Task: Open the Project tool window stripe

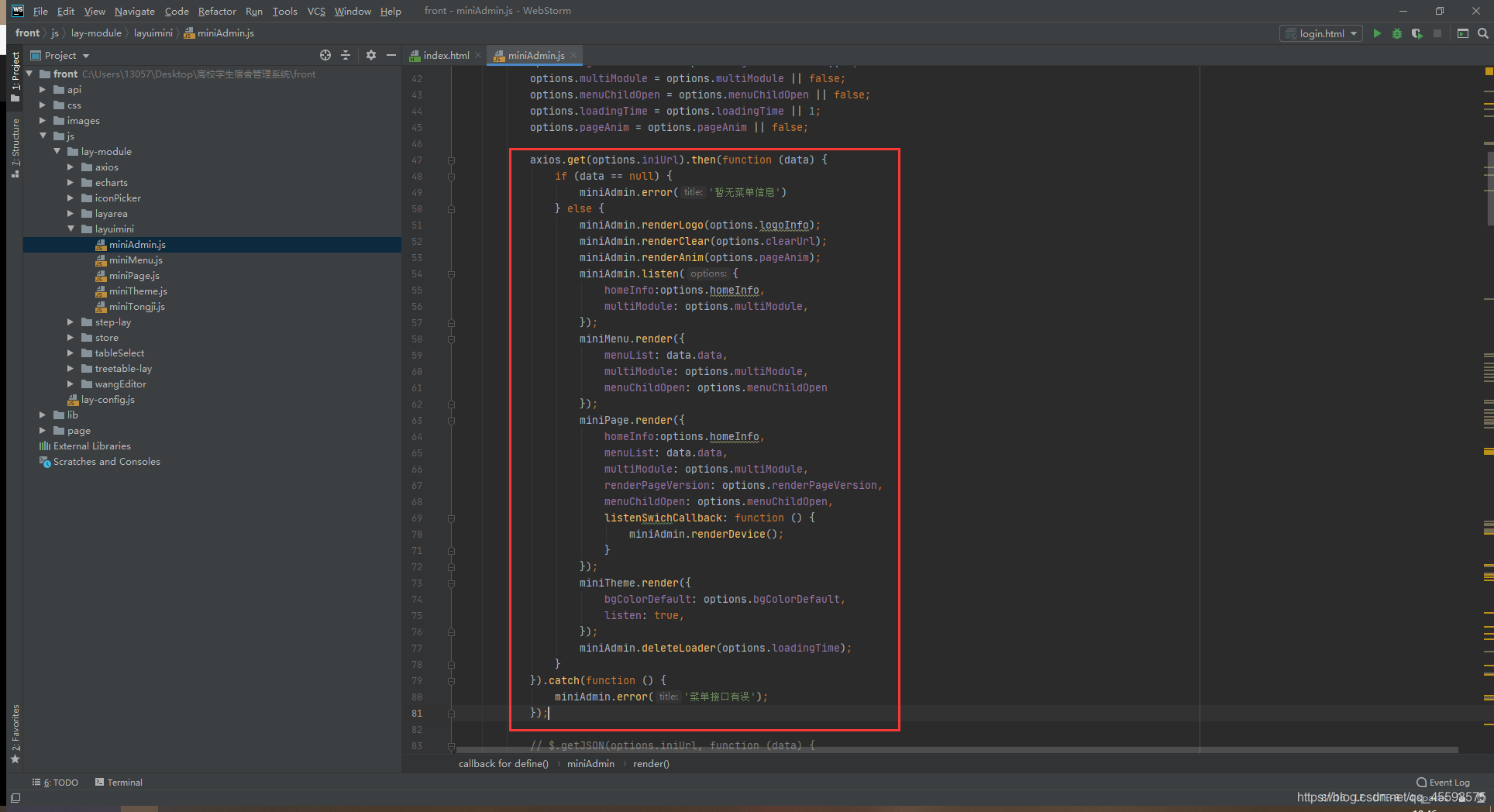Action: click(x=15, y=76)
